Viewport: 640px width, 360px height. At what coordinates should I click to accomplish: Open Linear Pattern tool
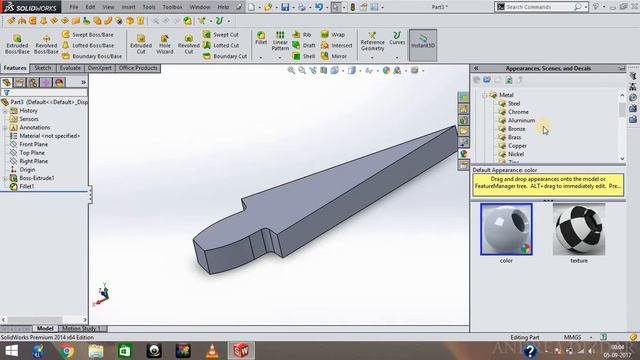(280, 41)
